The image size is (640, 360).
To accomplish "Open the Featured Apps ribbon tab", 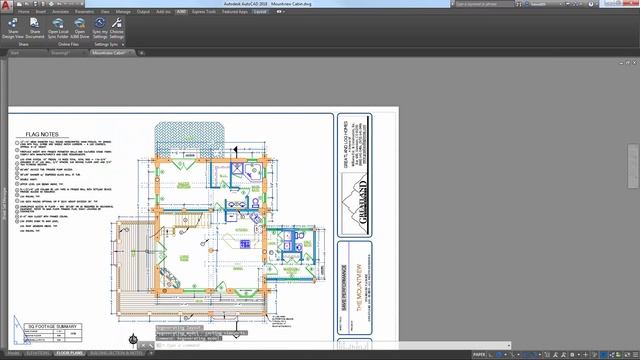I will click(x=235, y=12).
